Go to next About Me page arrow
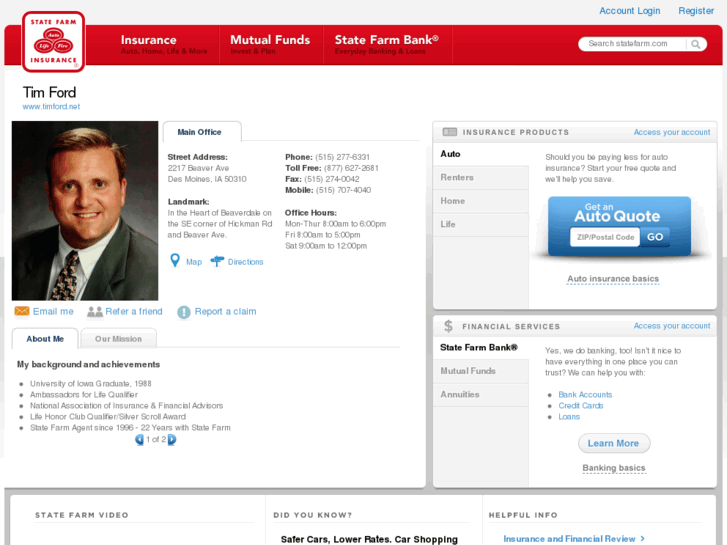727x545 pixels. click(172, 439)
